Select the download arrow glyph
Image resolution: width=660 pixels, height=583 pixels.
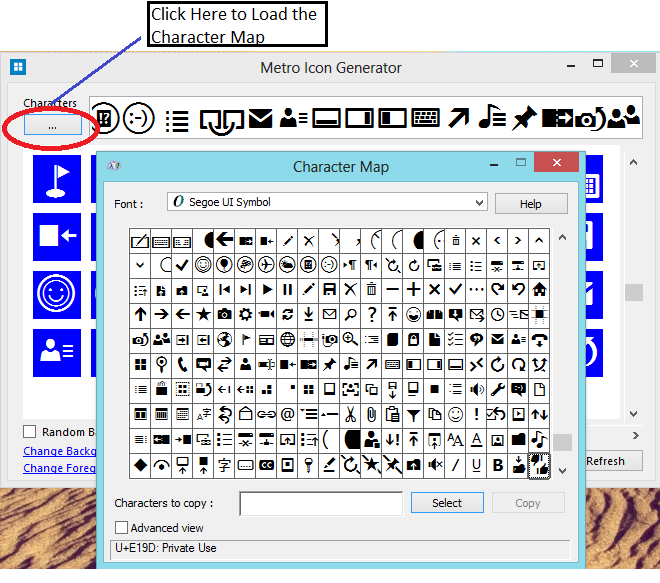point(309,314)
